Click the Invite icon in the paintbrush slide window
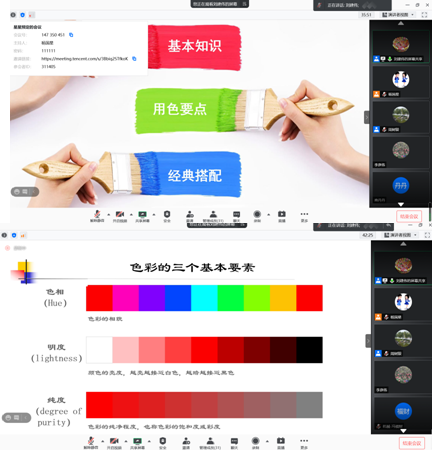 (x=190, y=216)
